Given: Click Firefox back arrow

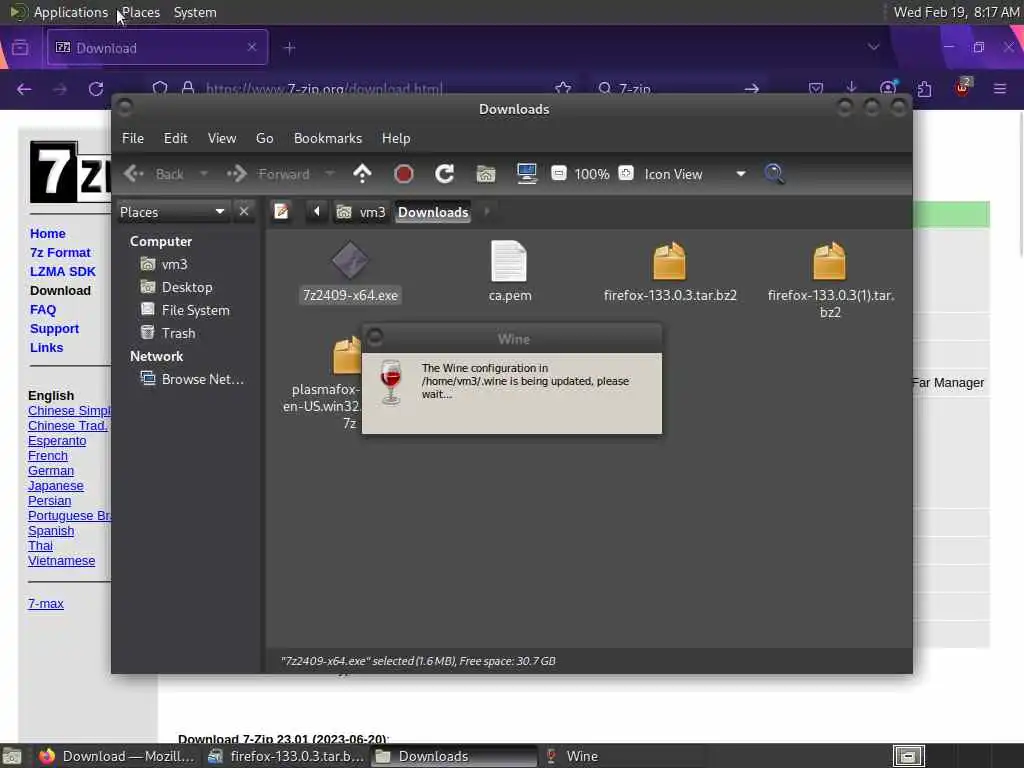Looking at the screenshot, I should pyautogui.click(x=24, y=89).
